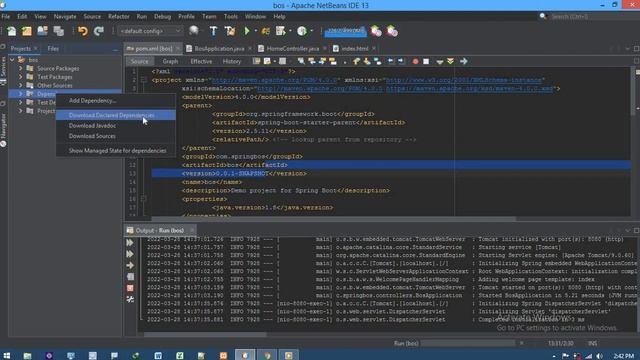Collapse the bos project root node
Image resolution: width=640 pixels, height=360 pixels.
click(12, 60)
